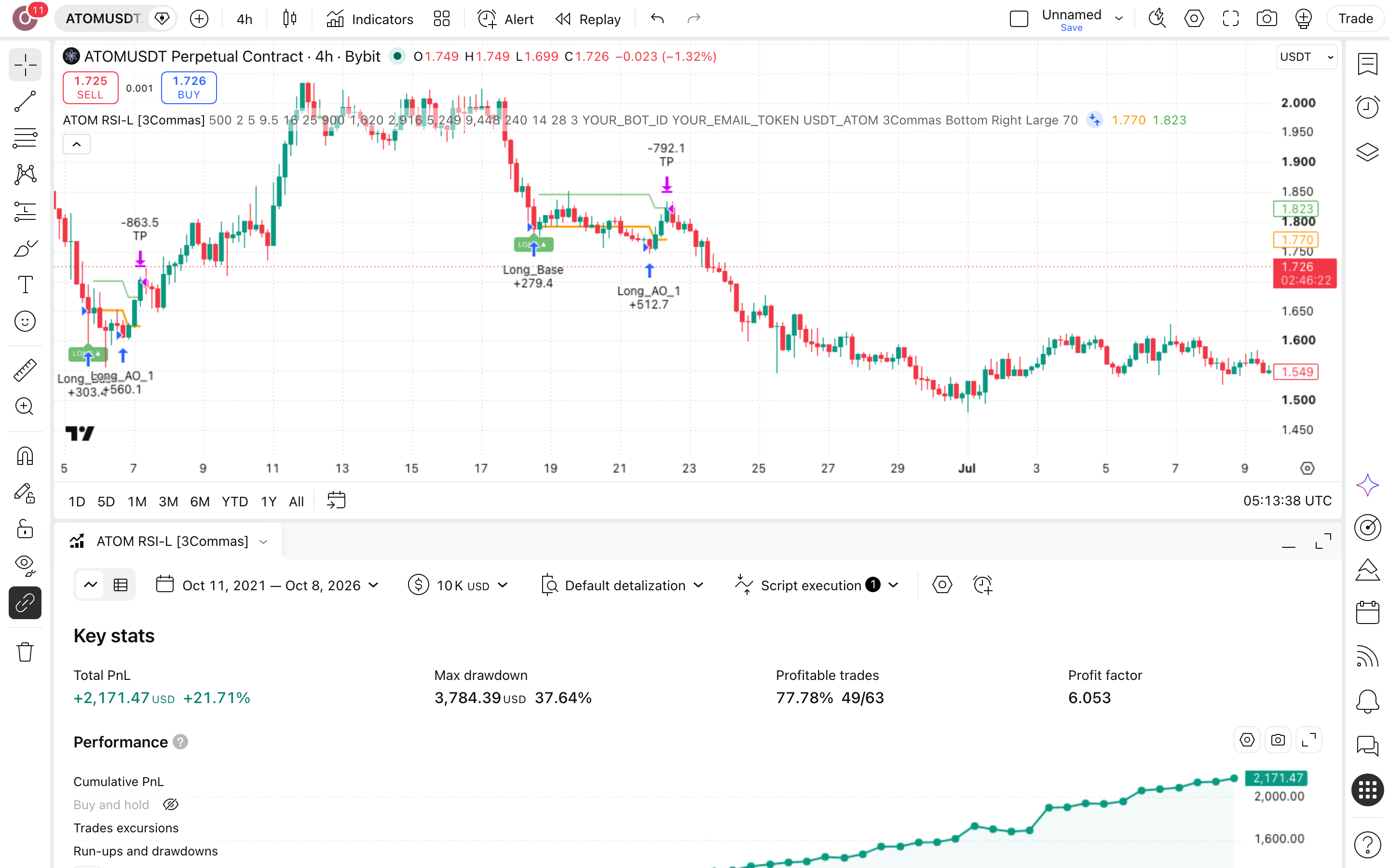Change the 4h chart interval
Viewport: 1389px width, 868px height.
tap(245, 19)
